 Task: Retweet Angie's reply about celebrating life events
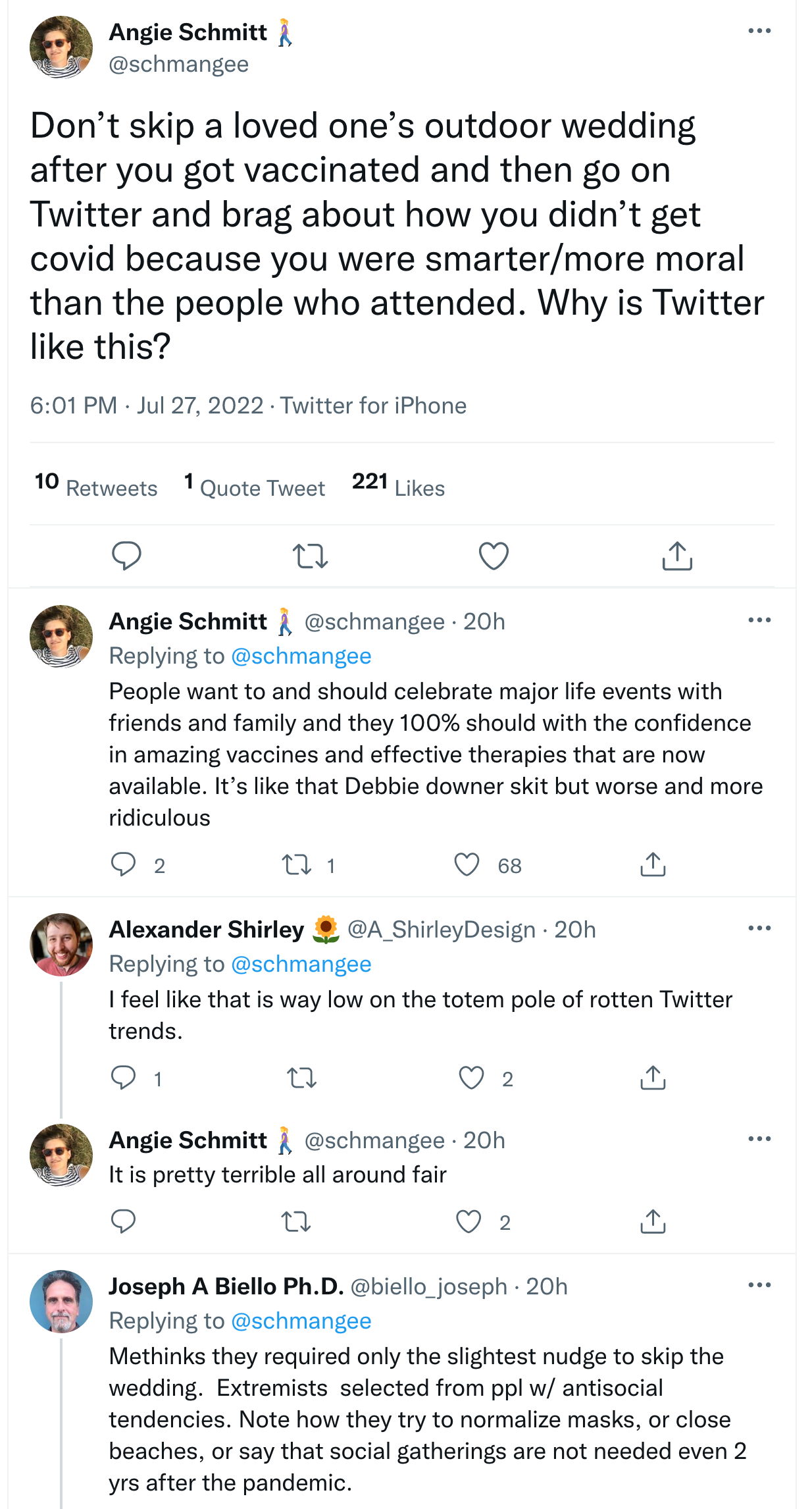coord(297,864)
